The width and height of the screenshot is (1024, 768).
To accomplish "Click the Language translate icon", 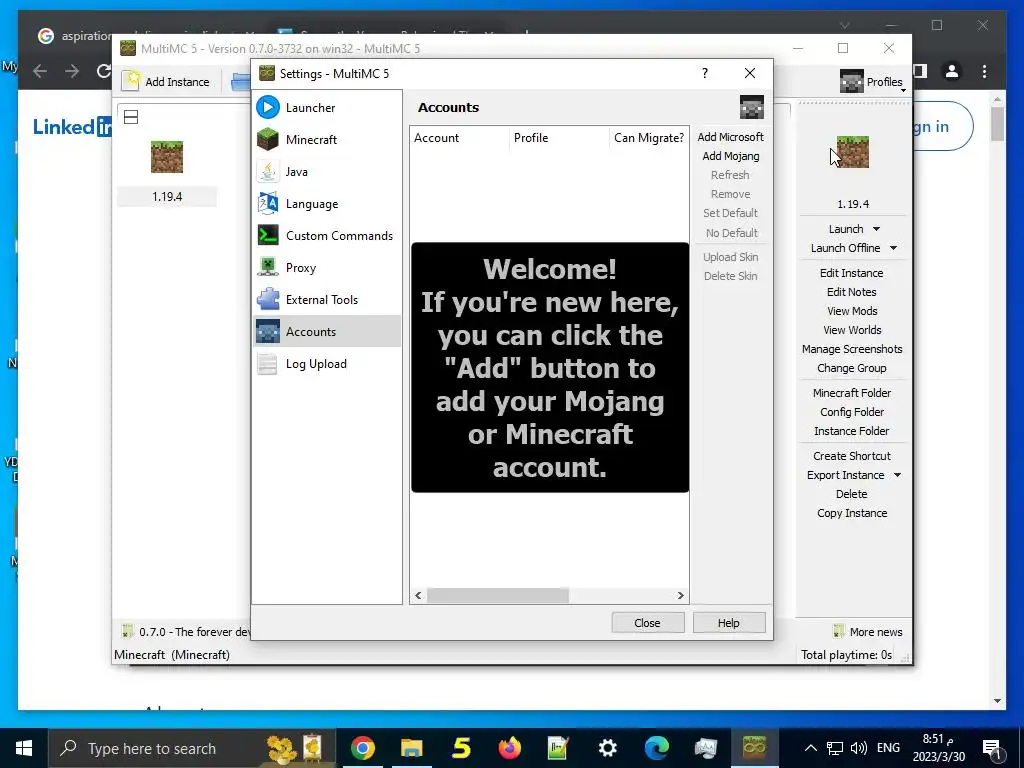I will [x=268, y=203].
